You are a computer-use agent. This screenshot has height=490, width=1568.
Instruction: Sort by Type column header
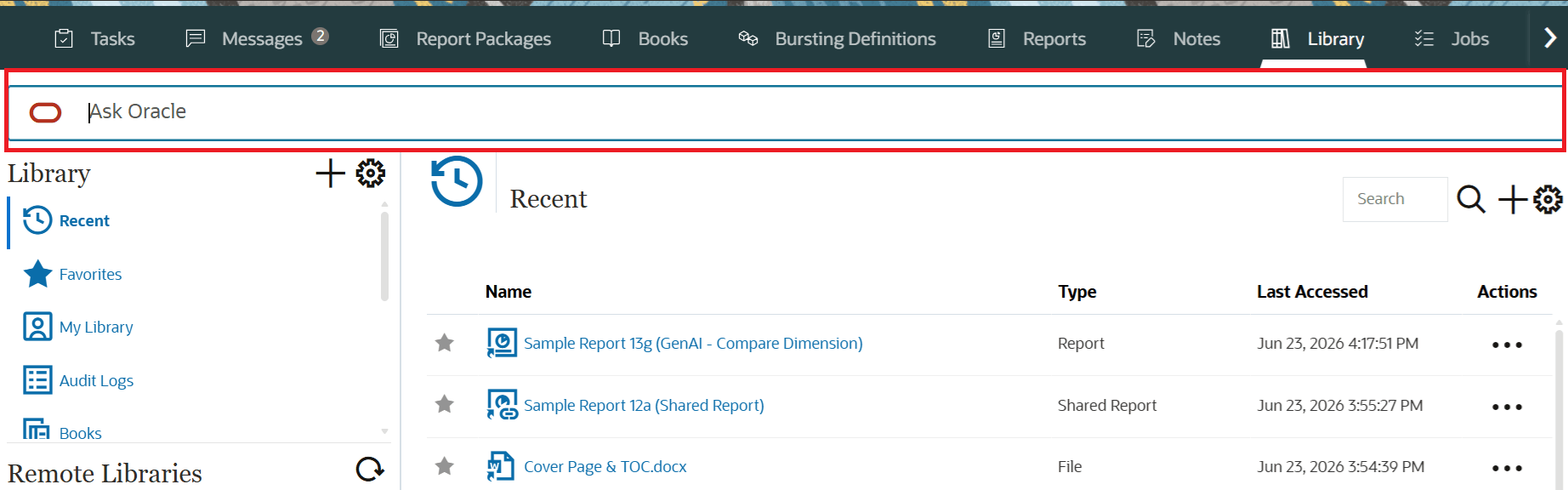(1077, 292)
